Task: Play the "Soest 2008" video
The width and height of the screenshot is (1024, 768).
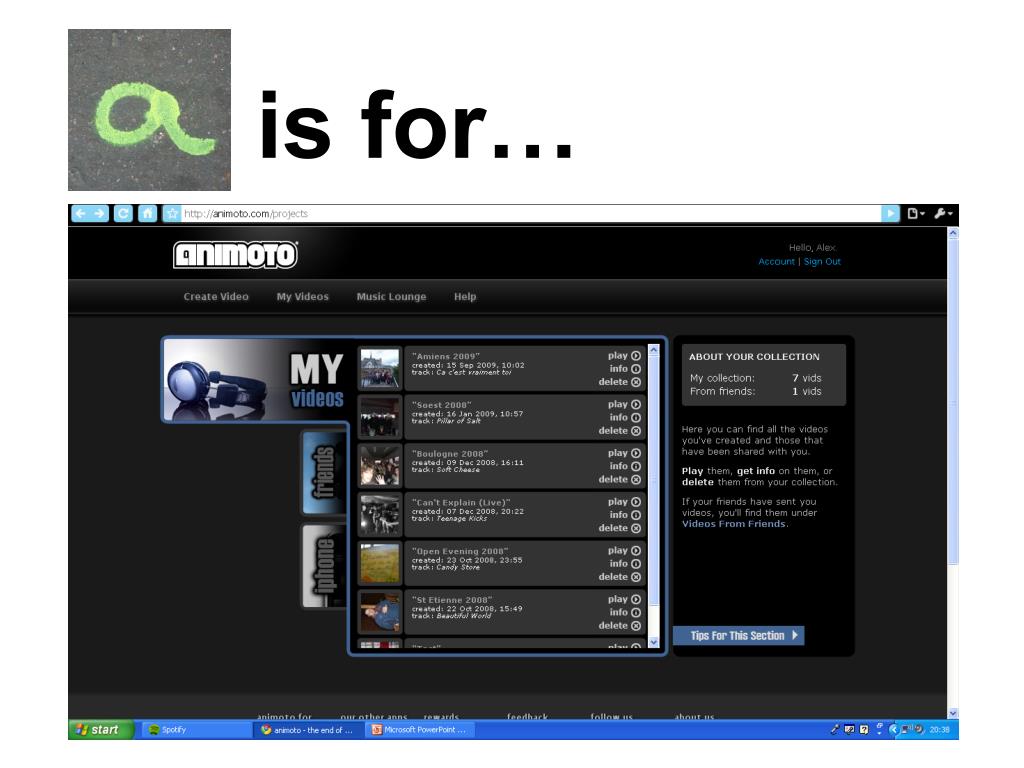Action: (x=624, y=404)
